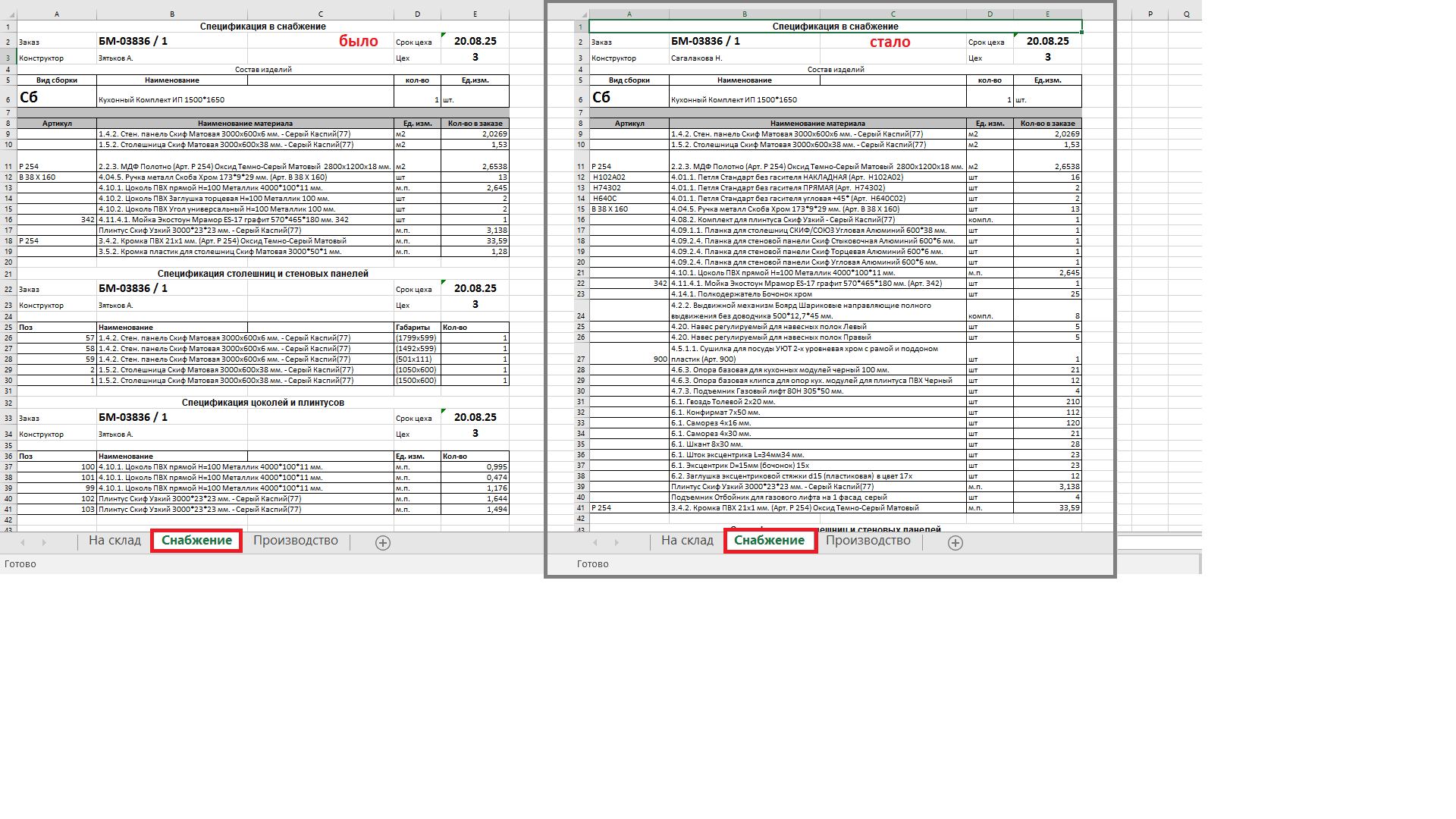Select the 'Снабжение' tab in right workbook
Screen dimensions: 1456x819
pyautogui.click(x=769, y=541)
